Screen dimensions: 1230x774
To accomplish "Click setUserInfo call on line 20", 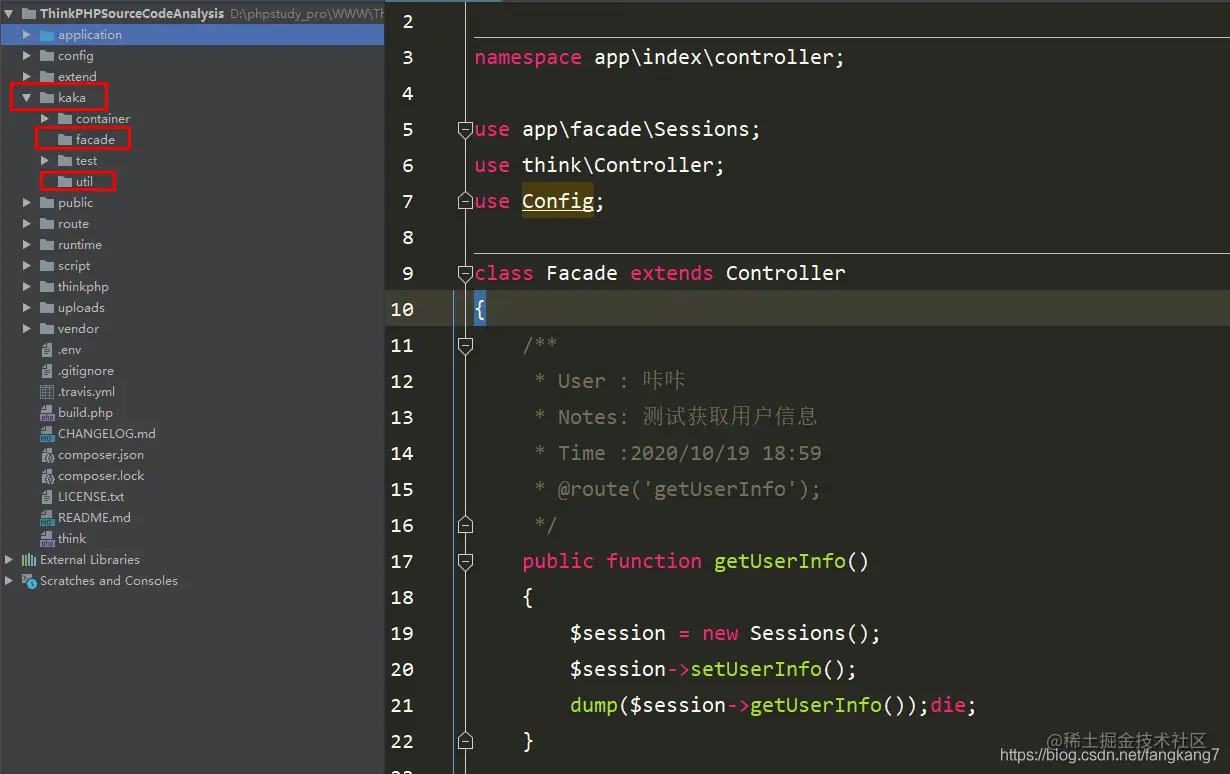I will pyautogui.click(x=756, y=669).
